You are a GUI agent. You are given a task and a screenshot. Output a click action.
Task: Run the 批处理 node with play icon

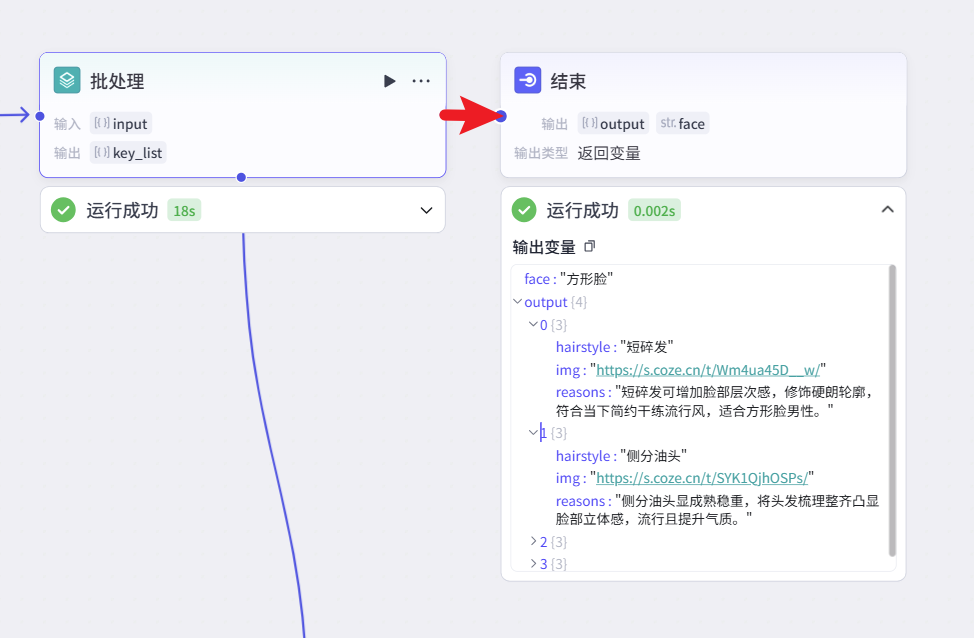390,81
